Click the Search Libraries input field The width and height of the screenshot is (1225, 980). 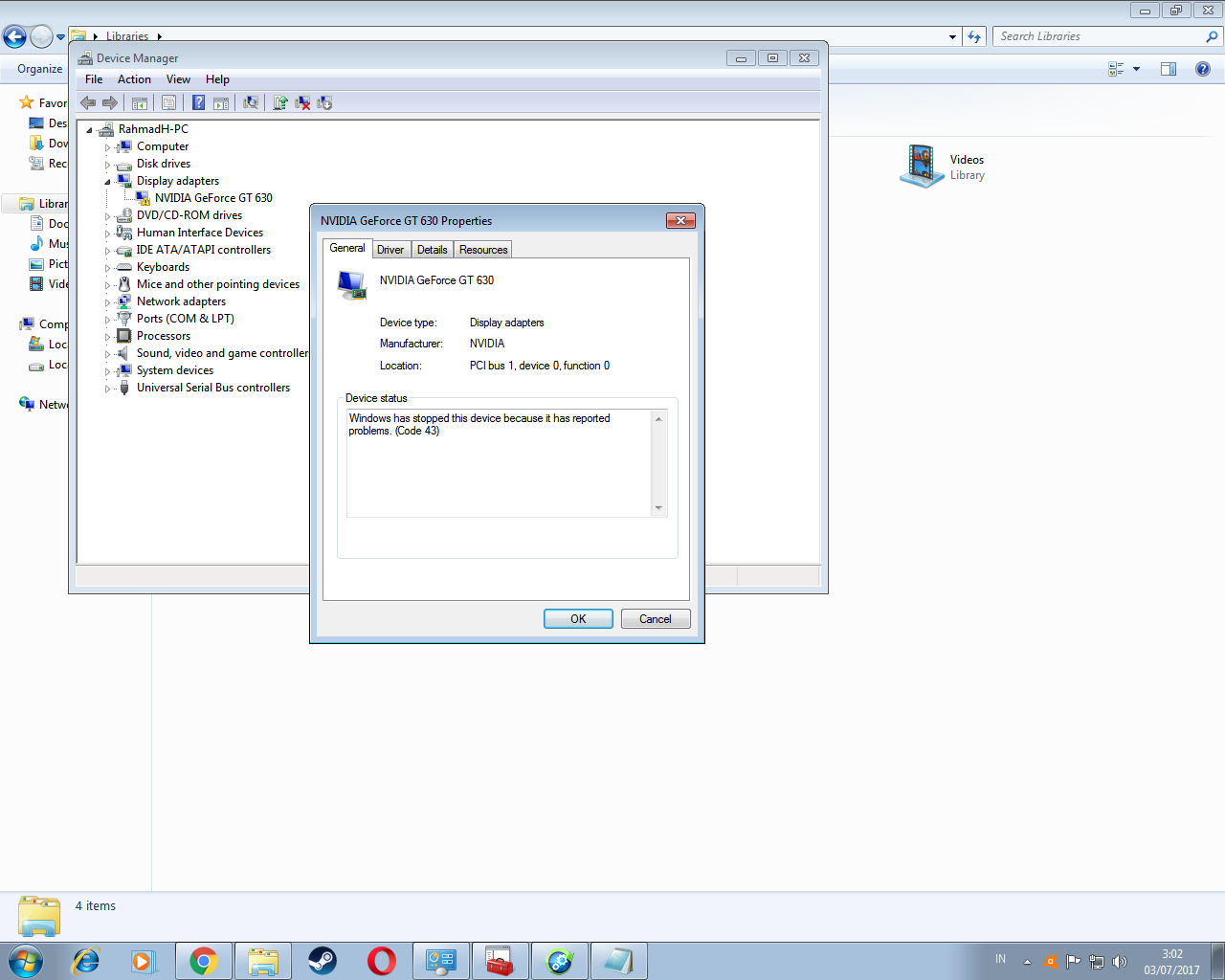point(1101,36)
